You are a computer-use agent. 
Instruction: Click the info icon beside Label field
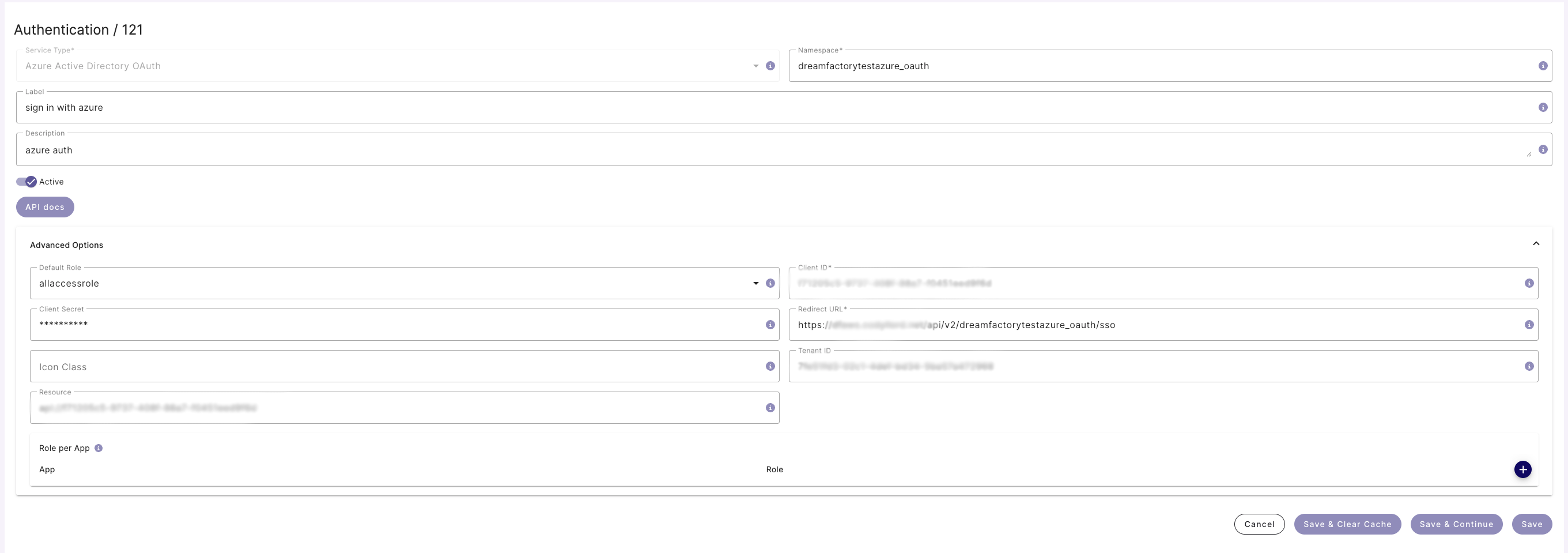[1544, 107]
